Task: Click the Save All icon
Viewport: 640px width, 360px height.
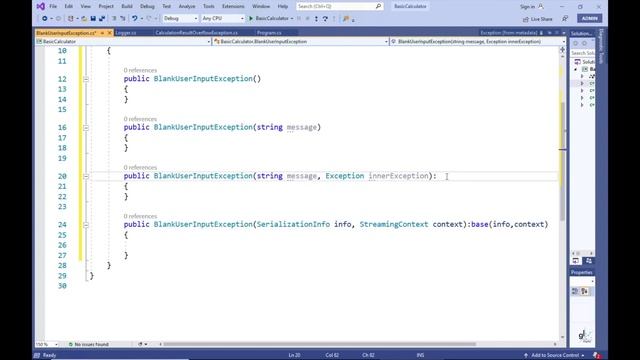Action: (x=102, y=18)
